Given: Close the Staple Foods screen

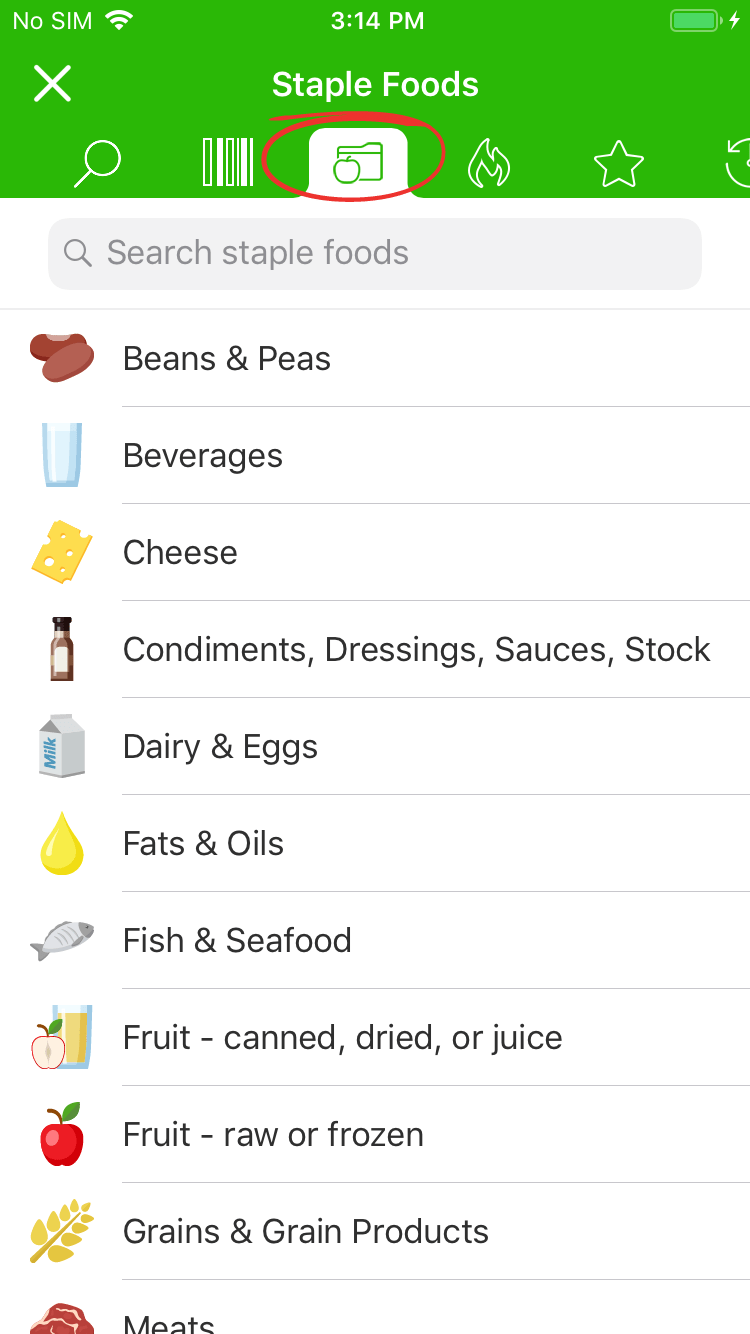Looking at the screenshot, I should pos(52,84).
